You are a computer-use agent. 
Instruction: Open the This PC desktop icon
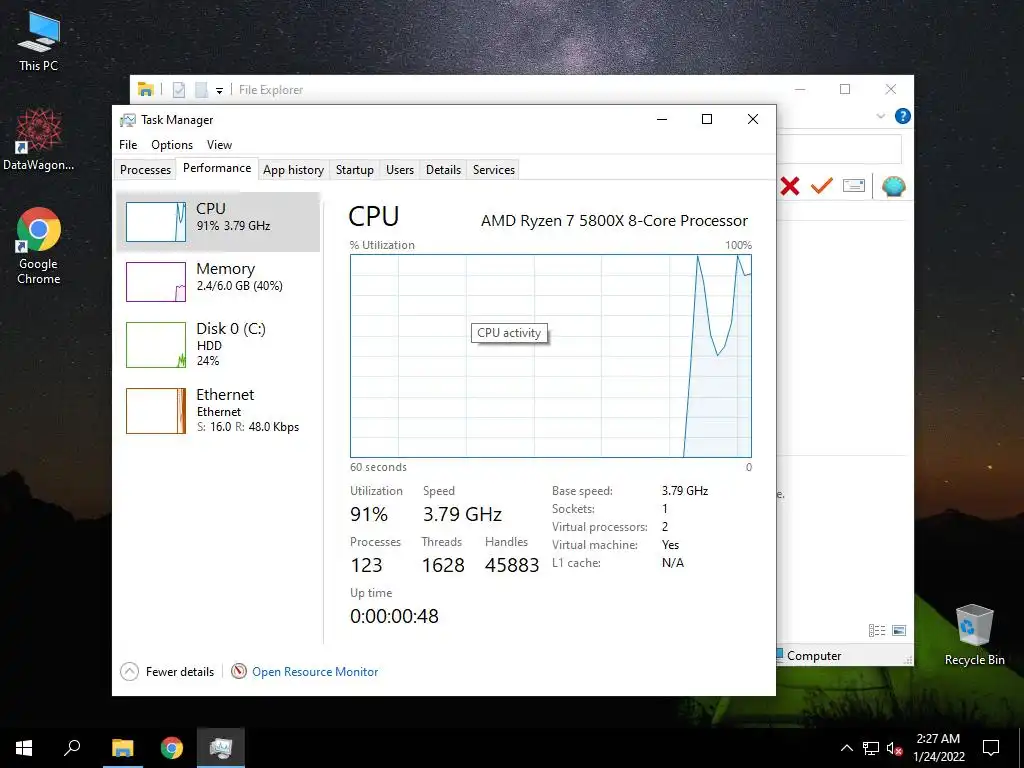pyautogui.click(x=39, y=41)
